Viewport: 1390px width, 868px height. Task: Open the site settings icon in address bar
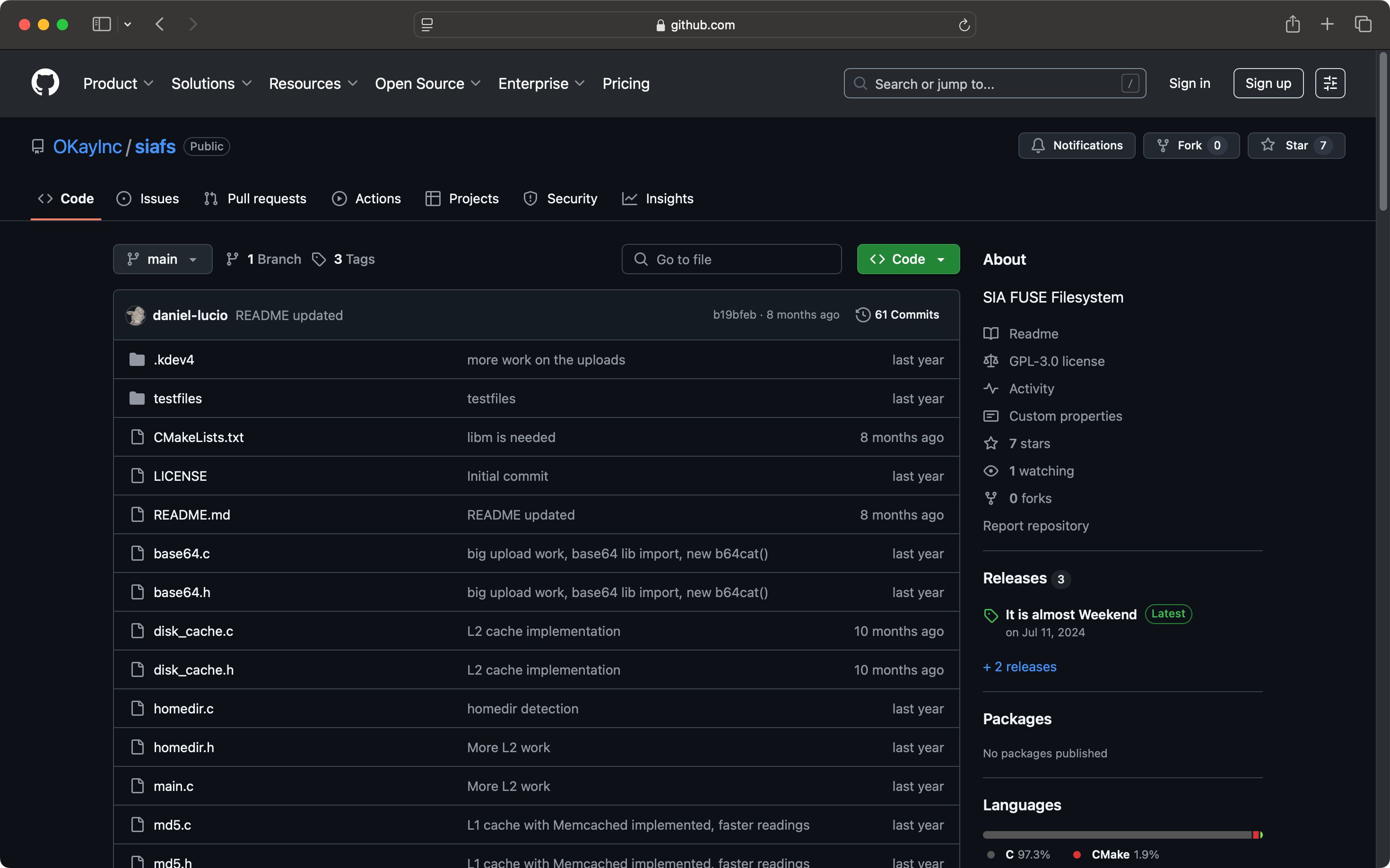coord(427,25)
